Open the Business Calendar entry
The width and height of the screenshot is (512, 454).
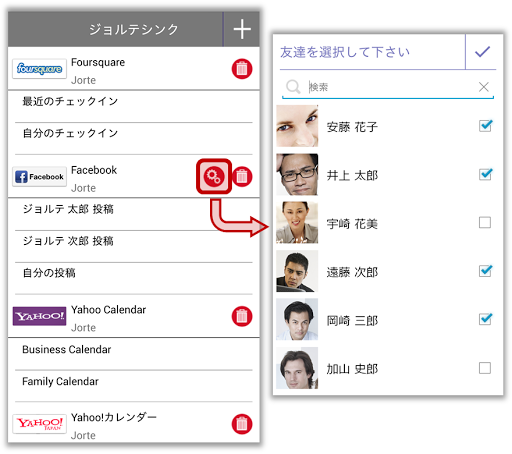click(134, 354)
